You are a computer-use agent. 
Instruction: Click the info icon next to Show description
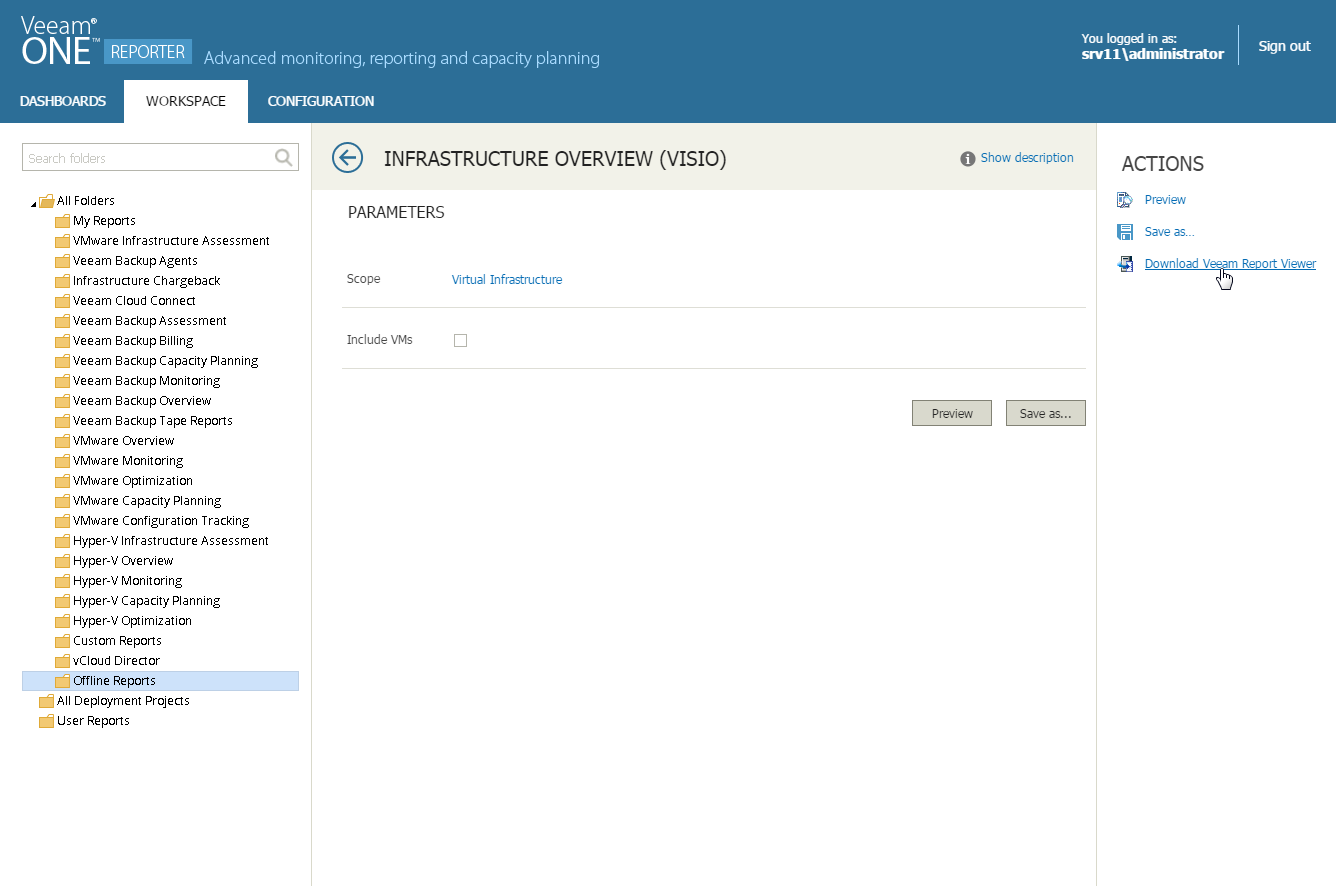(968, 159)
